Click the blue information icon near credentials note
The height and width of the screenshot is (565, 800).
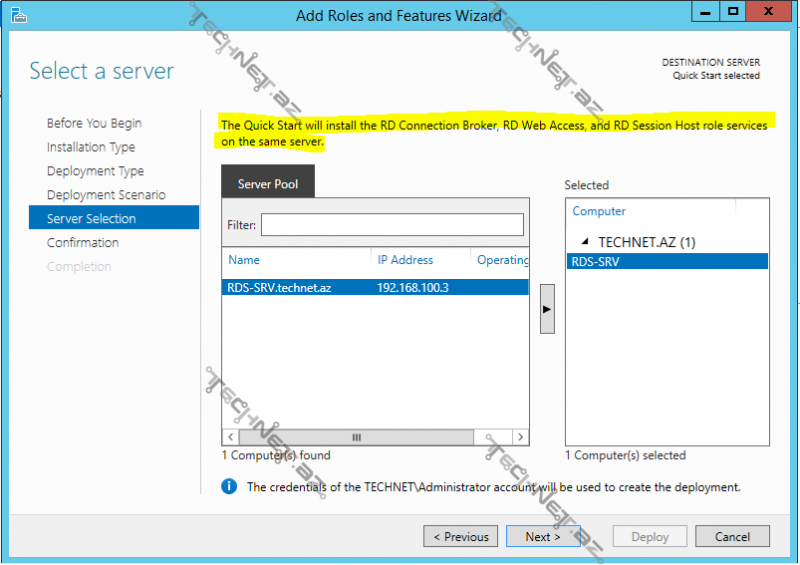(x=229, y=487)
